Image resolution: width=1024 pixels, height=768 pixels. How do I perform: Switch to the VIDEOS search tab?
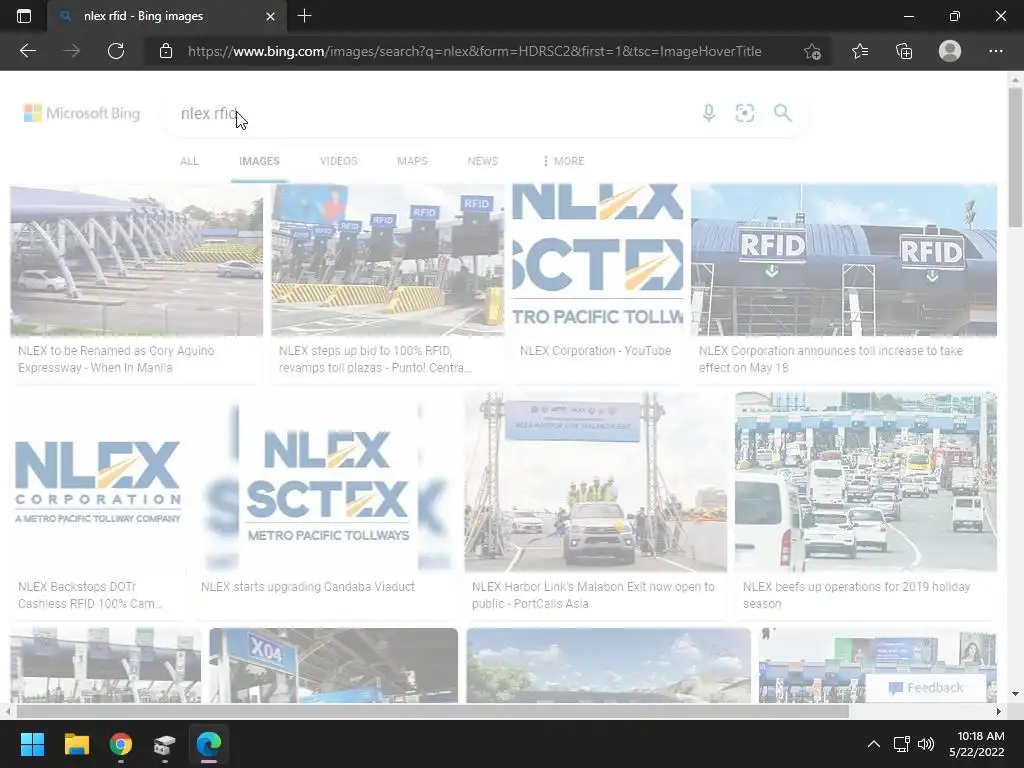338,161
